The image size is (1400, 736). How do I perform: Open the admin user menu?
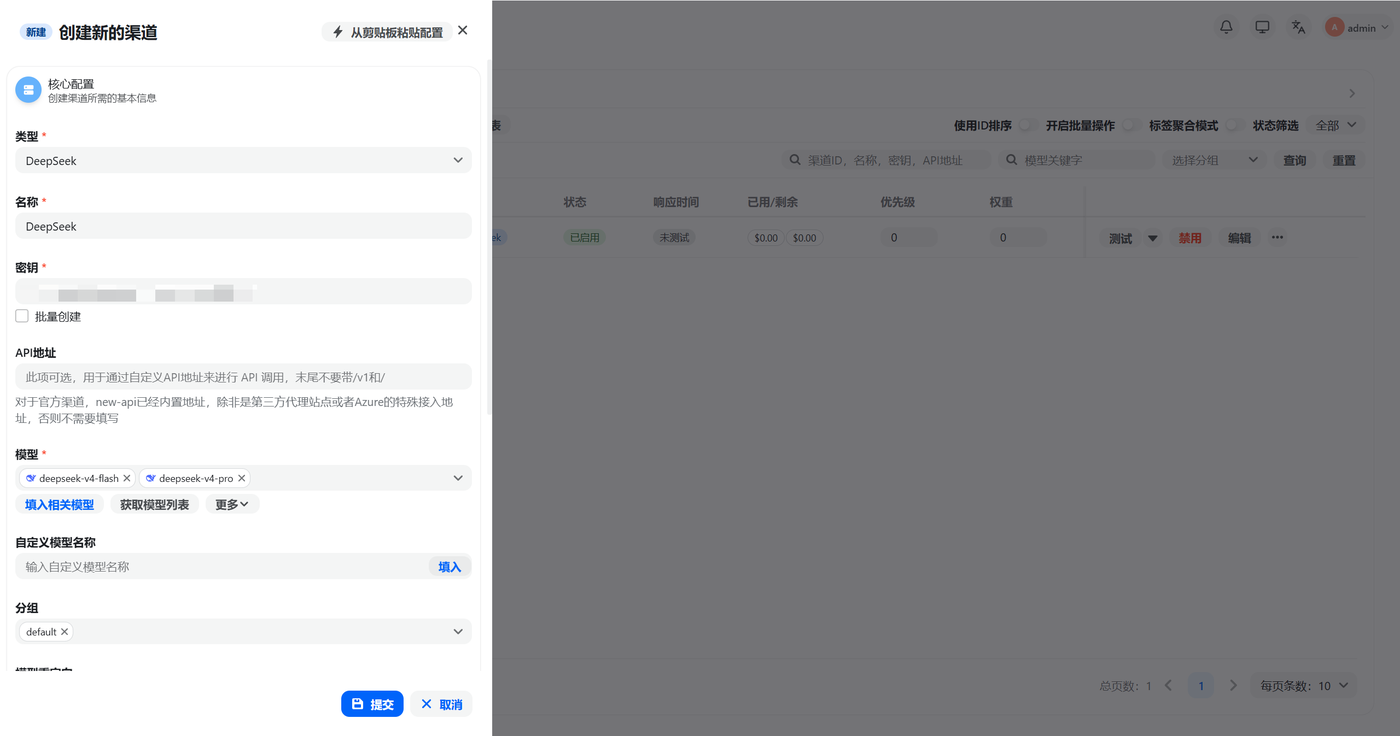[1357, 27]
